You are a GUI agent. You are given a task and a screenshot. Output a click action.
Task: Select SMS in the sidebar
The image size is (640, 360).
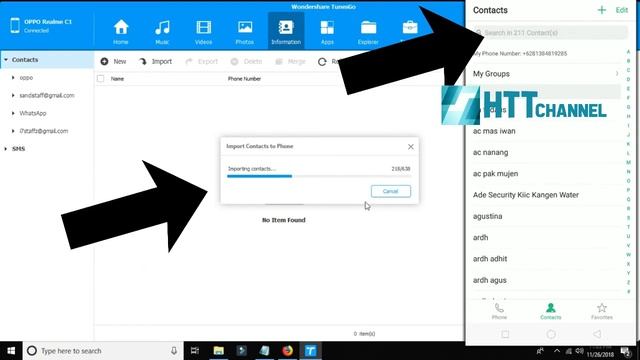18,149
